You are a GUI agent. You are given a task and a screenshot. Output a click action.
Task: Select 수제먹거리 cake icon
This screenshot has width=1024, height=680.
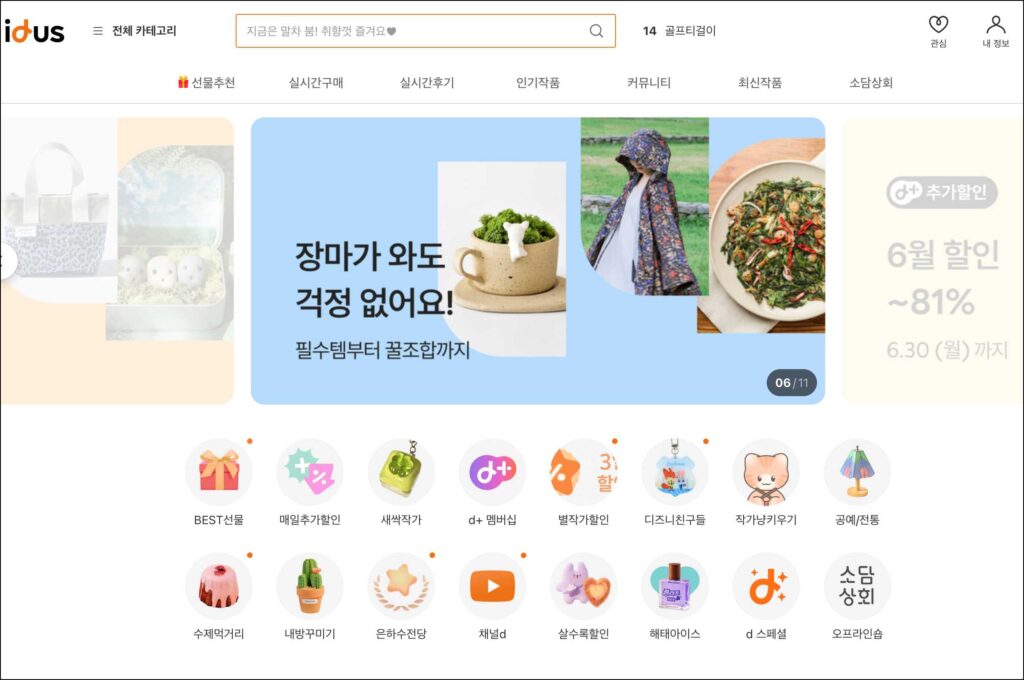tap(219, 586)
